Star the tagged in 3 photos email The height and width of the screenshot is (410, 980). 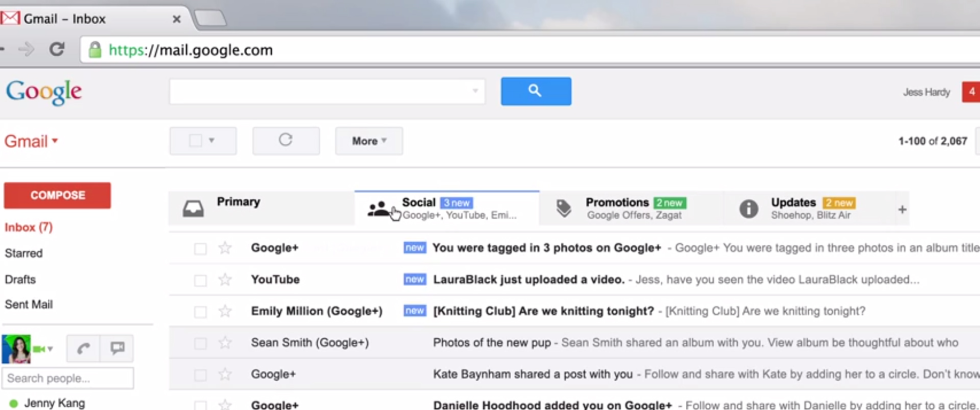pos(225,248)
